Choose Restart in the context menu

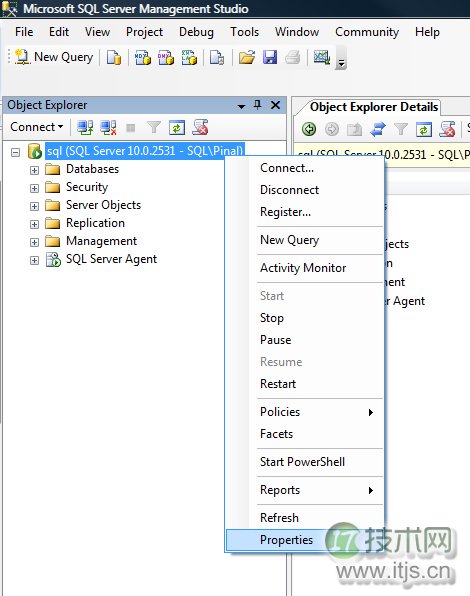tap(305, 384)
